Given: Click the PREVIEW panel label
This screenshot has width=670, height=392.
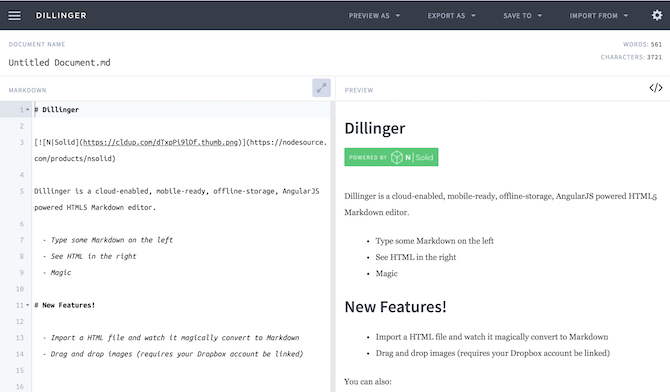Looking at the screenshot, I should click(x=359, y=90).
